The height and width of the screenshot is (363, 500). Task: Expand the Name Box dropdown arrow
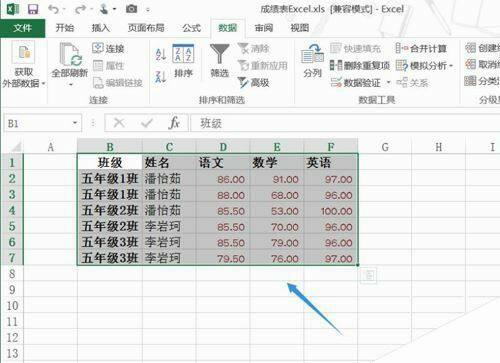(75, 124)
